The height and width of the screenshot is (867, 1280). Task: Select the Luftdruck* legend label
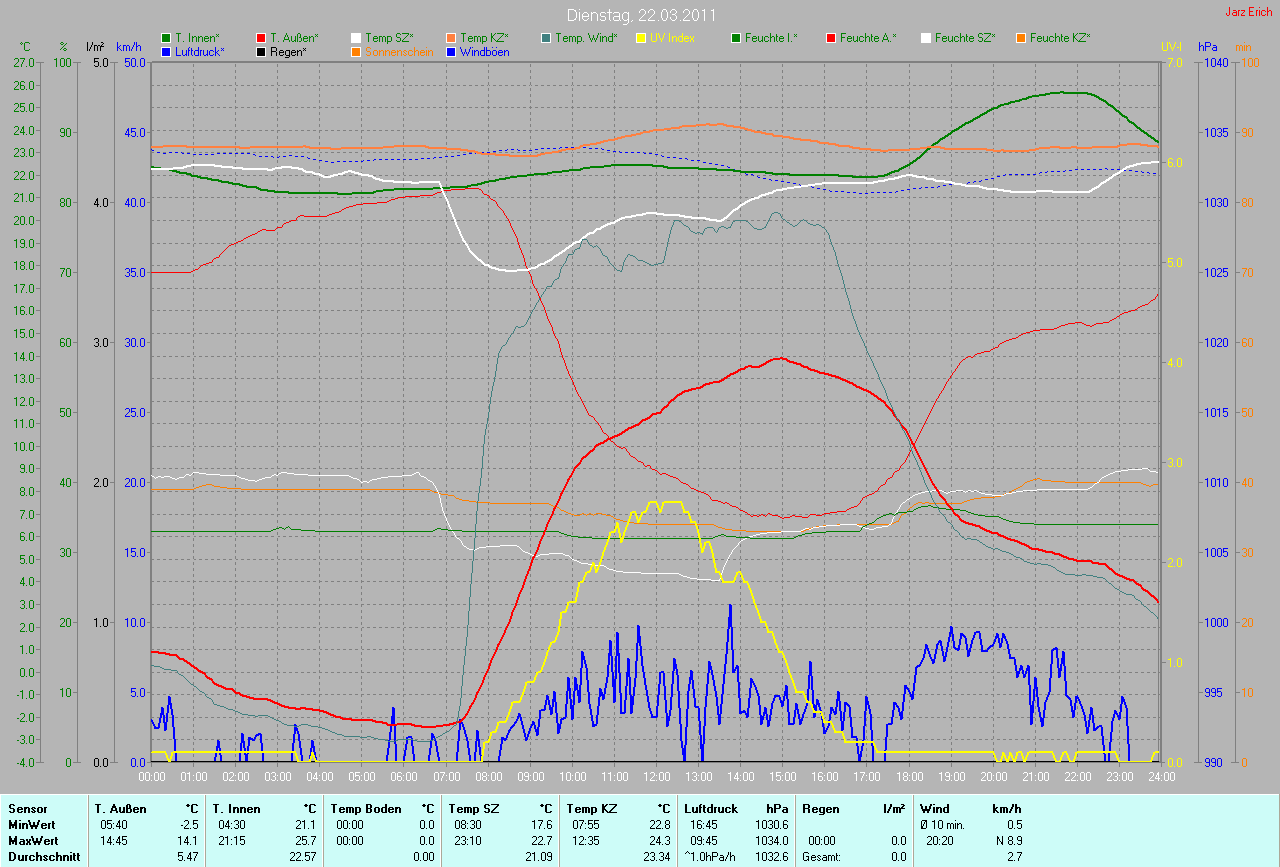point(200,51)
